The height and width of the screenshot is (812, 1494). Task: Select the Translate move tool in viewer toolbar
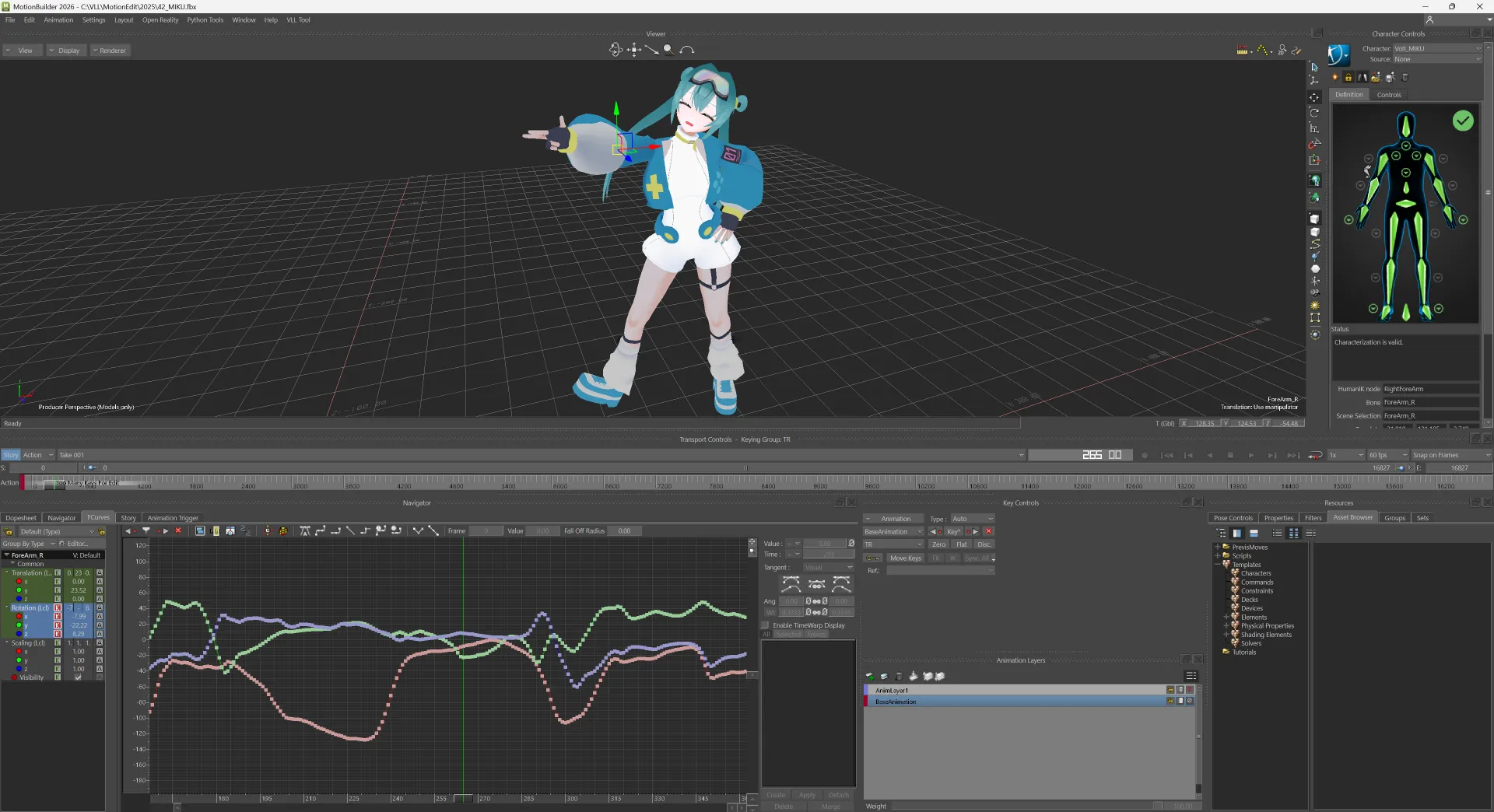(1314, 97)
